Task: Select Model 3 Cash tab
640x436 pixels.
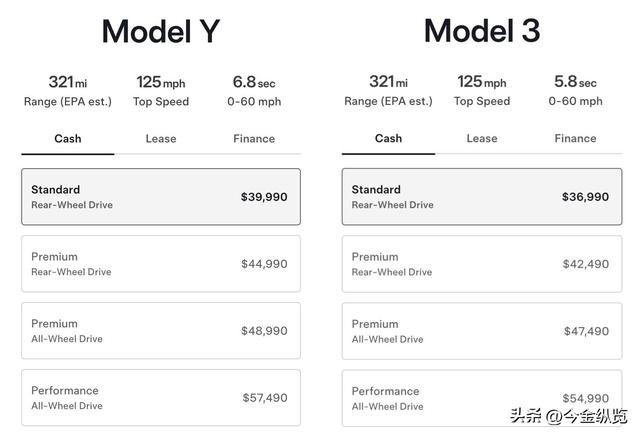Action: click(388, 139)
